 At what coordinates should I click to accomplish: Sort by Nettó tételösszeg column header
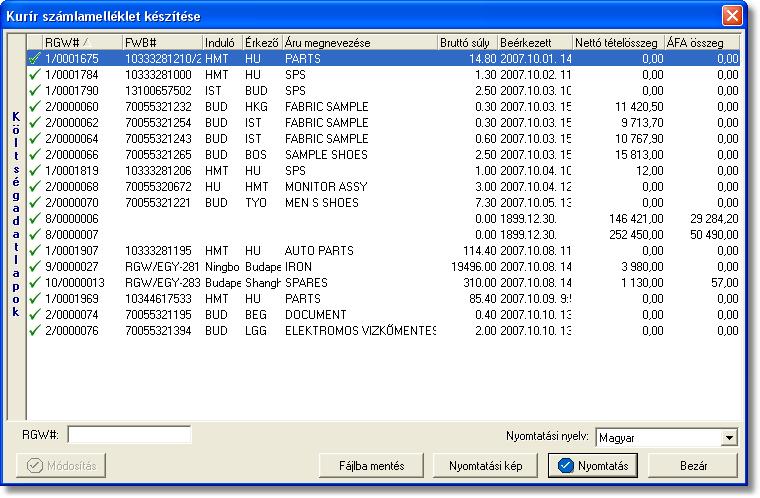[618, 43]
